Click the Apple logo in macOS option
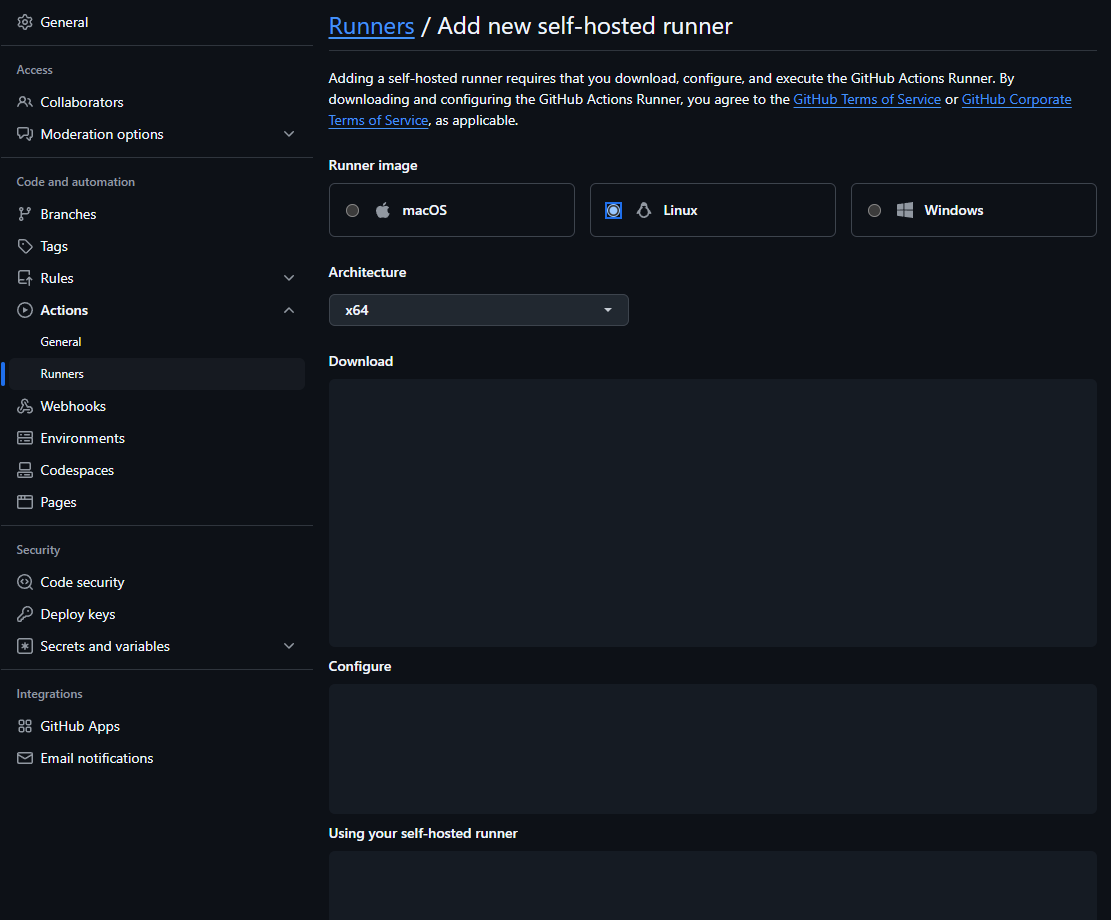 coord(383,210)
